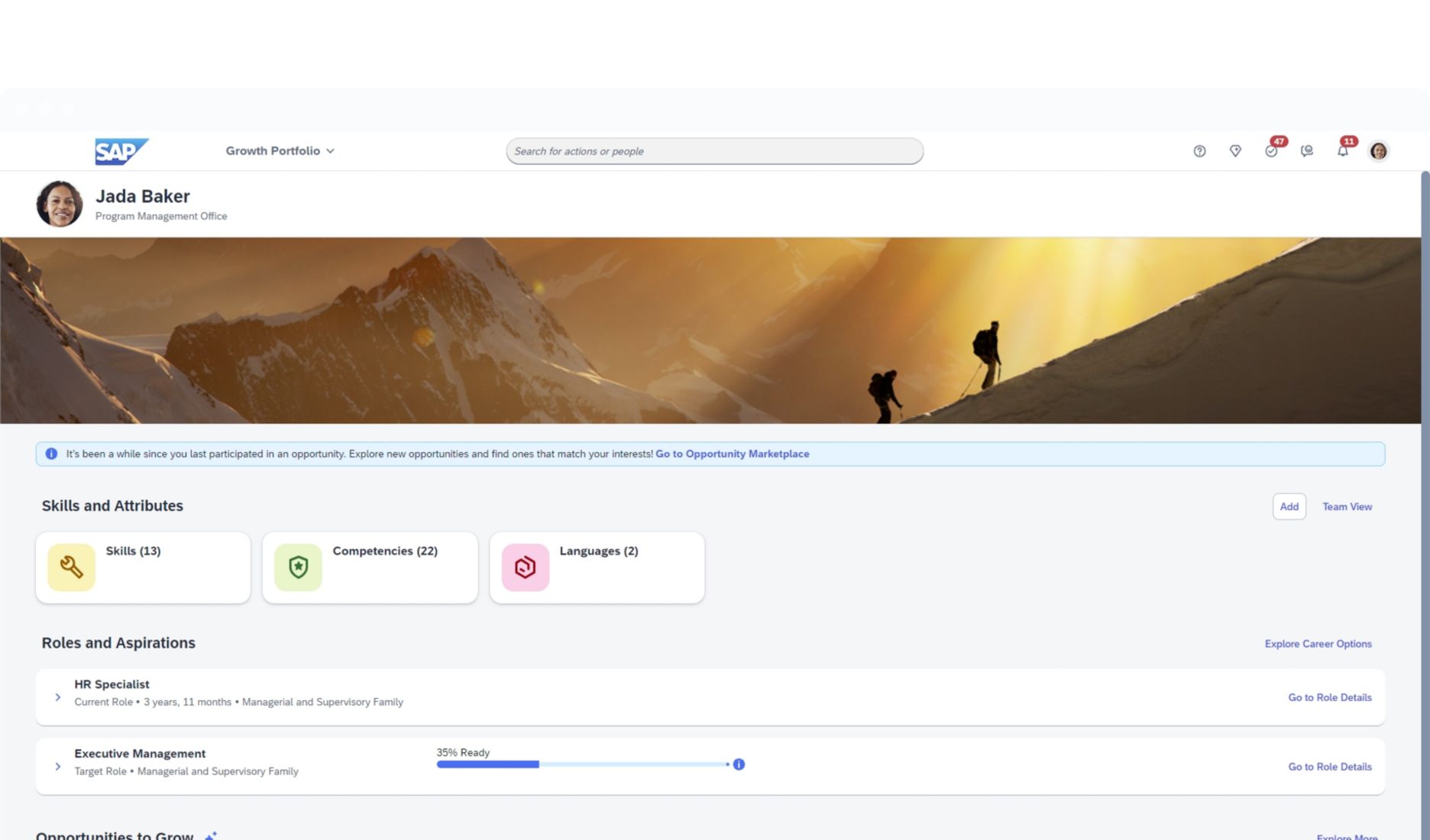The width and height of the screenshot is (1430, 840).
Task: Expand the HR Specialist role details
Action: (58, 696)
